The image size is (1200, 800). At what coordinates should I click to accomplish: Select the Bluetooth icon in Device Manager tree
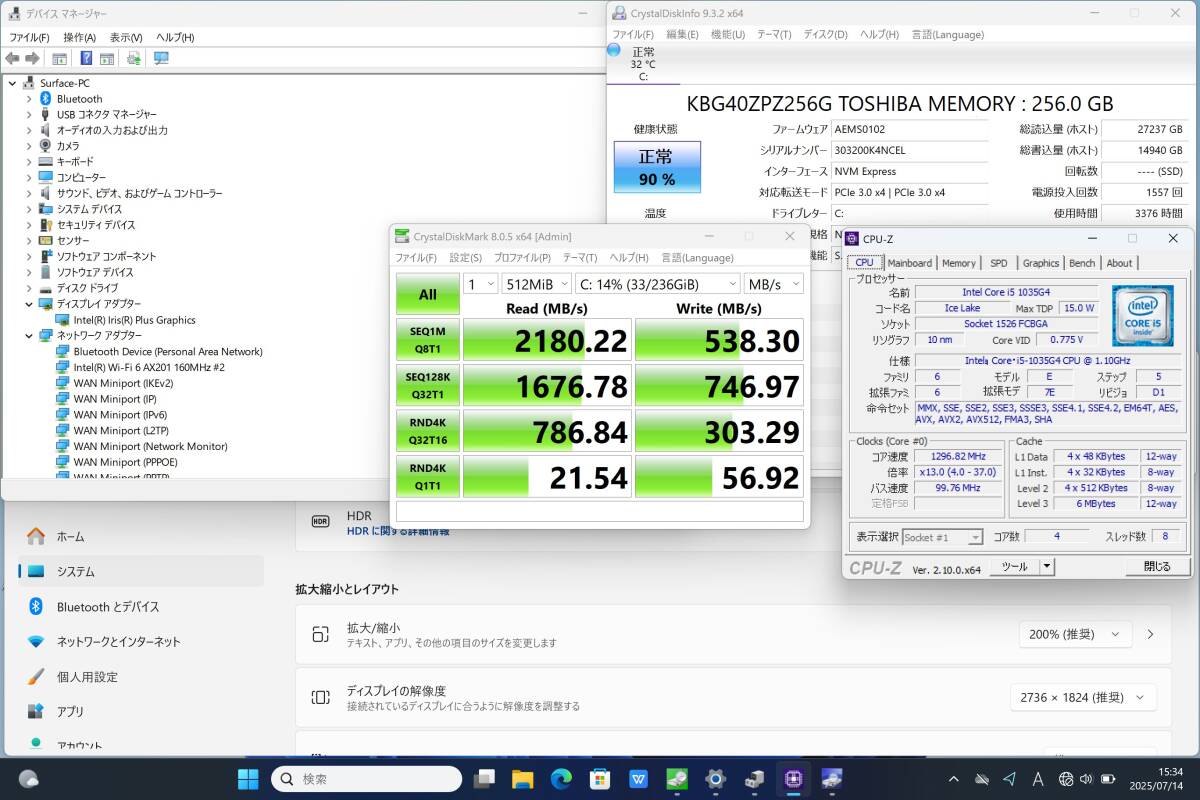pos(45,99)
